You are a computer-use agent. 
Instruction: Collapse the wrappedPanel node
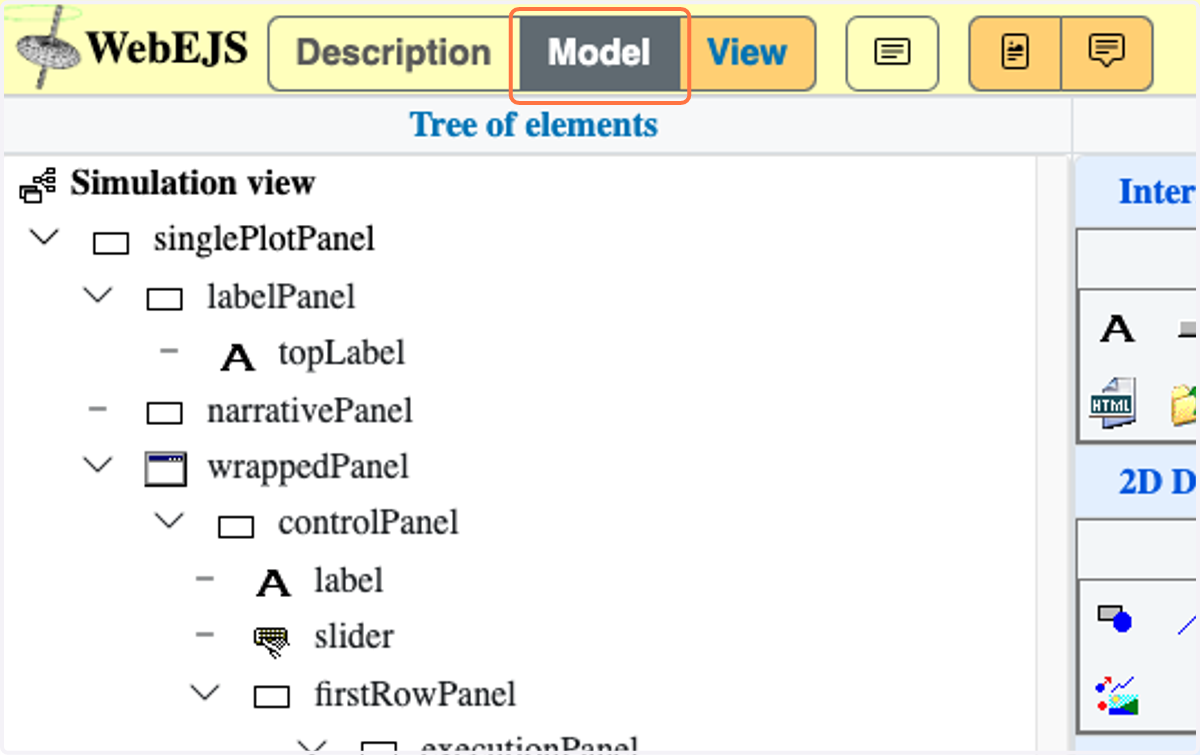click(x=98, y=464)
